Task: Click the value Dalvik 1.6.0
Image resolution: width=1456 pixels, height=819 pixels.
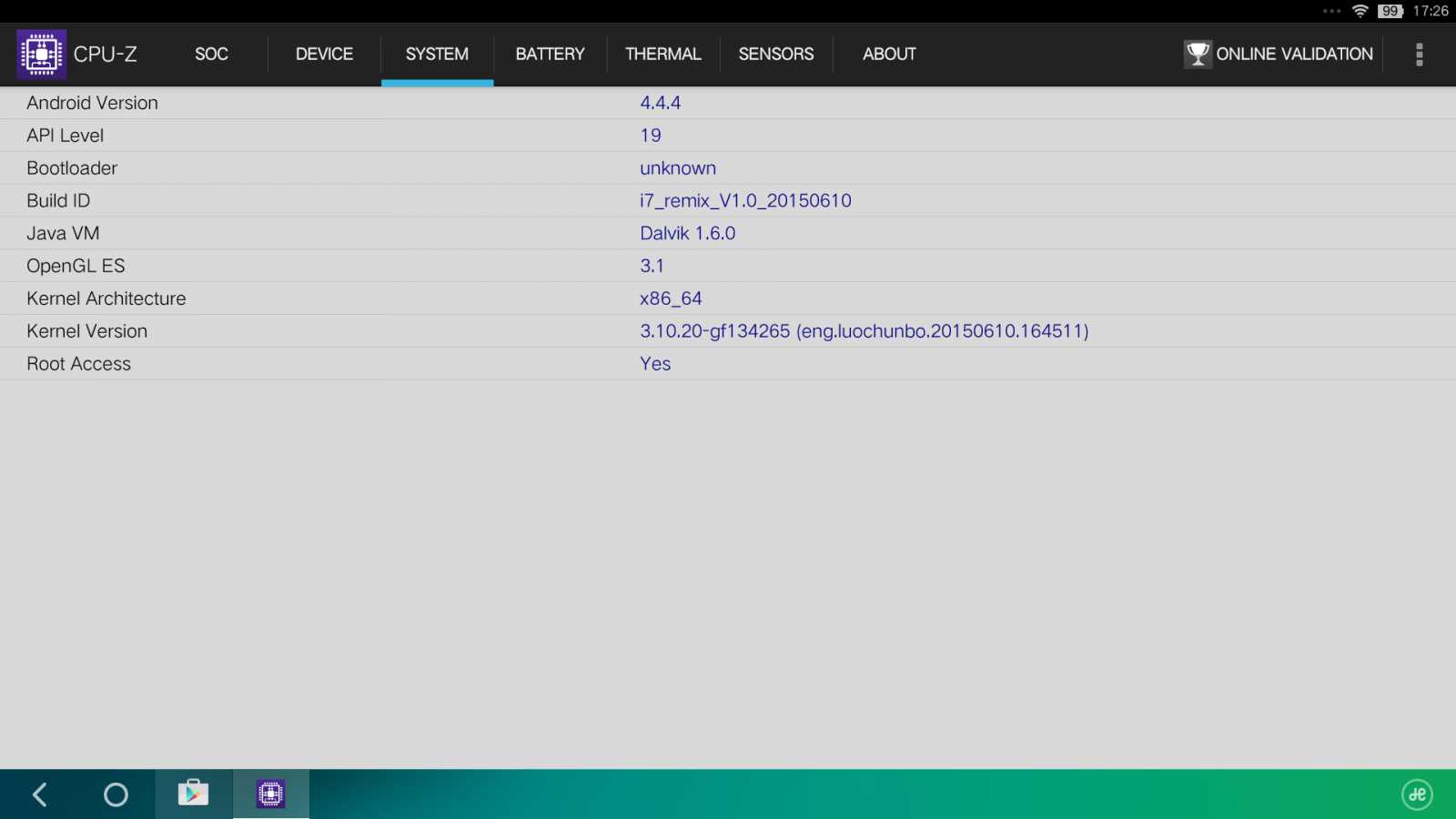Action: (687, 233)
